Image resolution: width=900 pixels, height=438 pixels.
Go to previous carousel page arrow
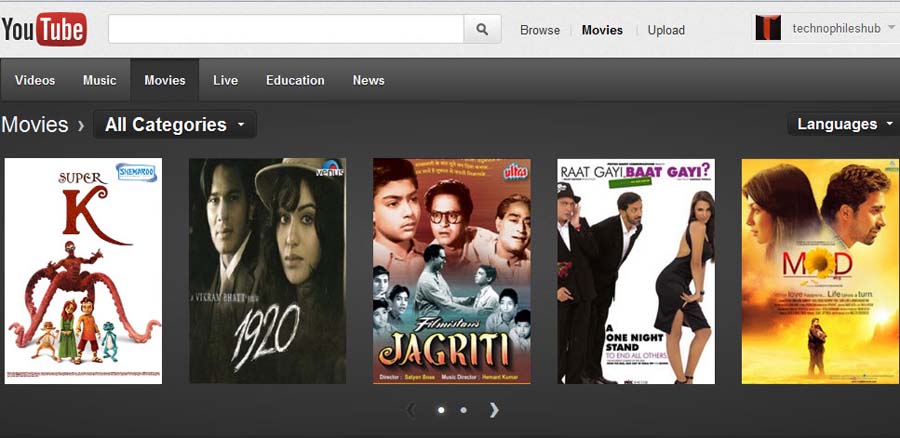point(410,410)
